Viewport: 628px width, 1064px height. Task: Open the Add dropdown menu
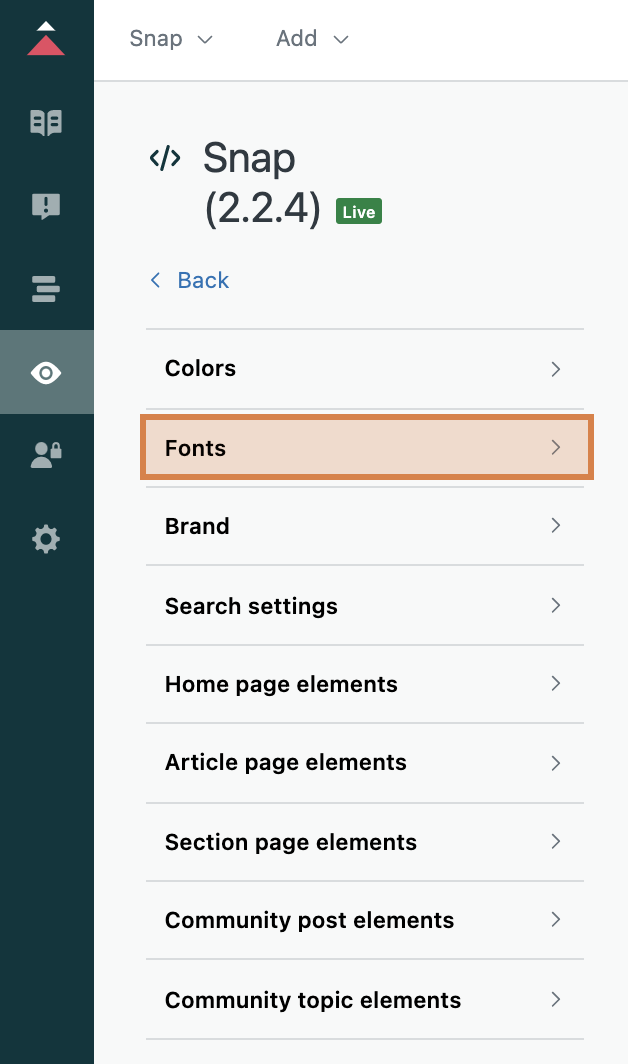point(312,39)
